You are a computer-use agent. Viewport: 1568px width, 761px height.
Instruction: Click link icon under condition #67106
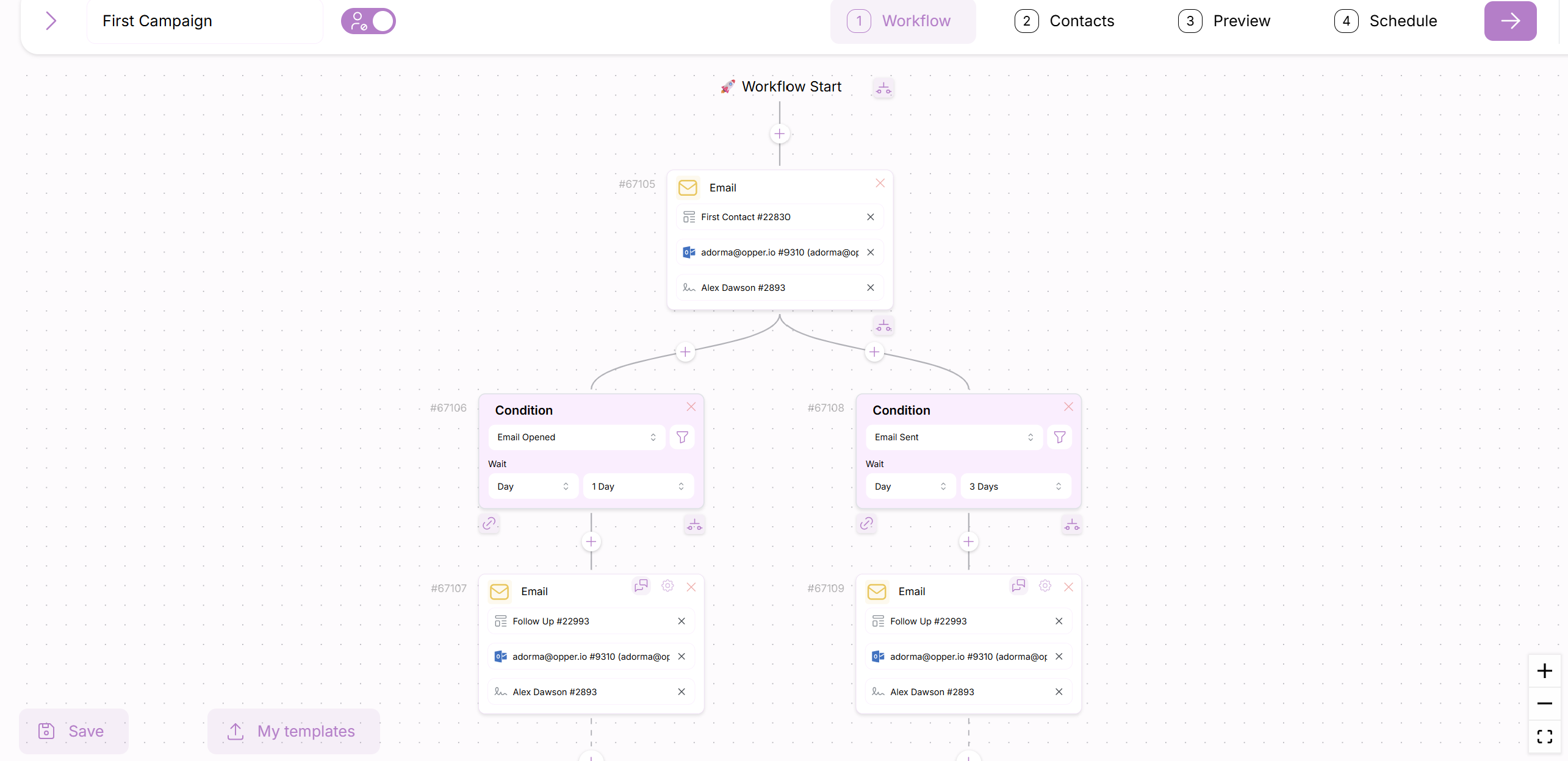(489, 524)
